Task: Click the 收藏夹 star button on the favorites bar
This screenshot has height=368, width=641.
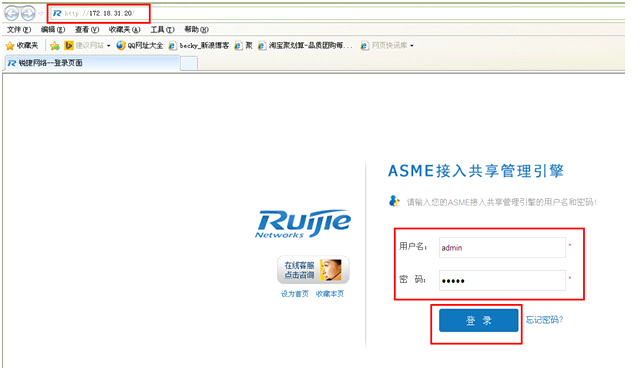Action: [x=22, y=45]
